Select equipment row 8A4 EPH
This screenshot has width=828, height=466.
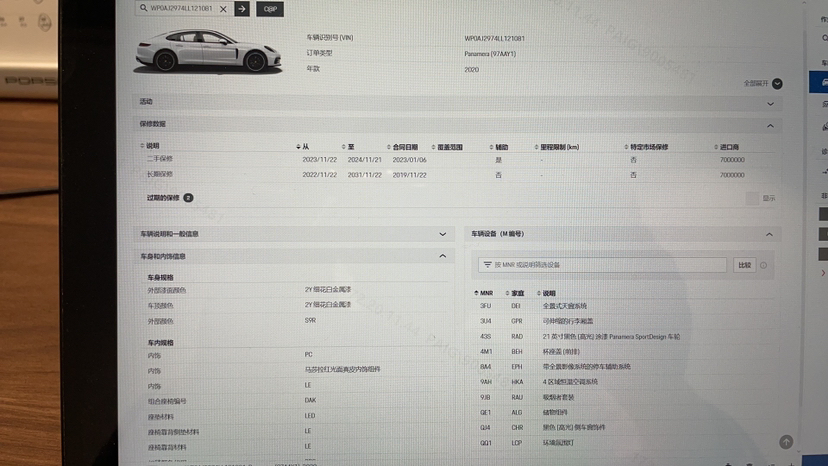point(623,366)
